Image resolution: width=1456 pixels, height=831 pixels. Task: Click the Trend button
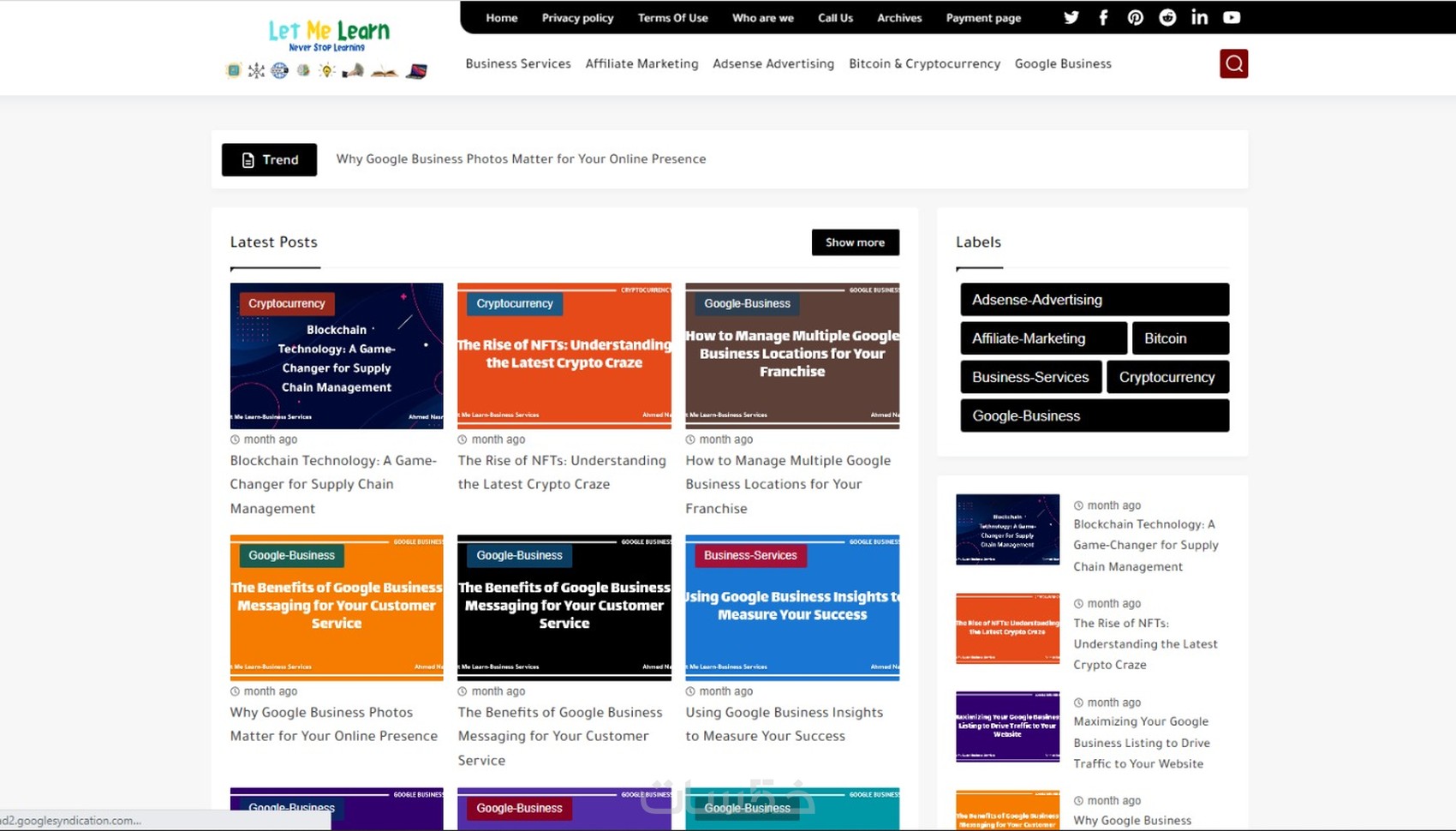coord(269,159)
